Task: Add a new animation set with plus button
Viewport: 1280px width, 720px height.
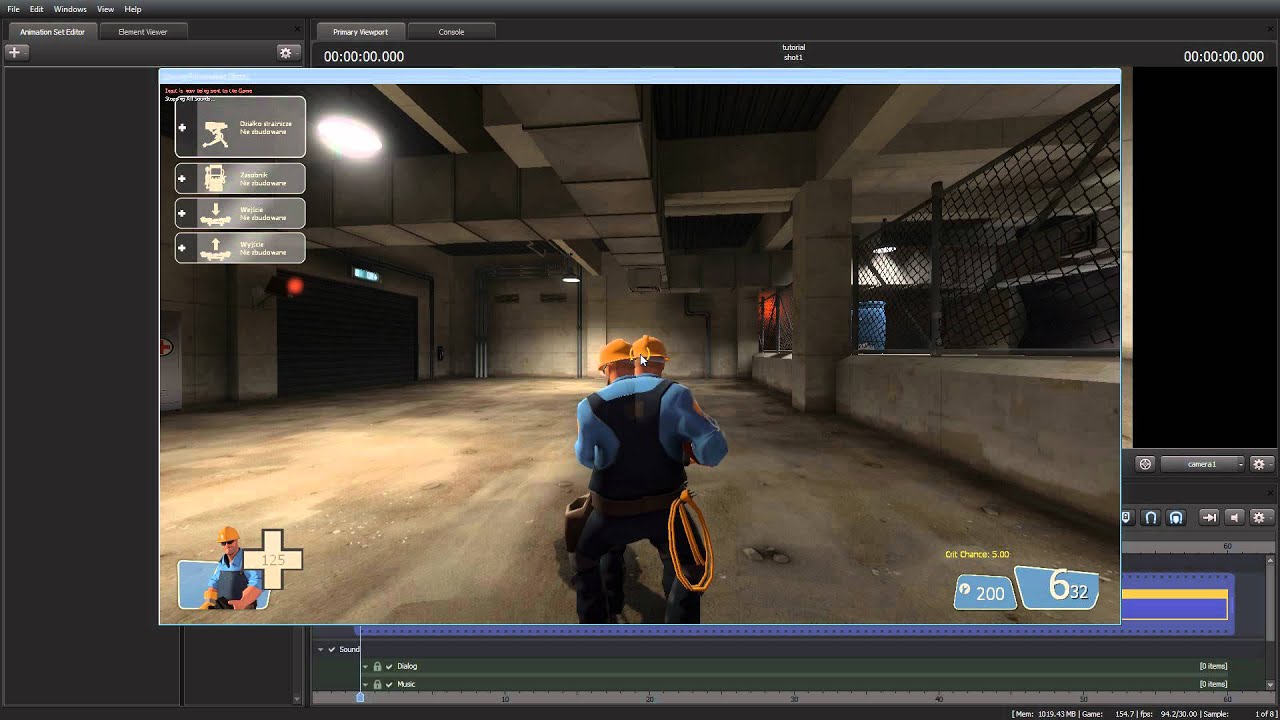Action: pyautogui.click(x=15, y=52)
